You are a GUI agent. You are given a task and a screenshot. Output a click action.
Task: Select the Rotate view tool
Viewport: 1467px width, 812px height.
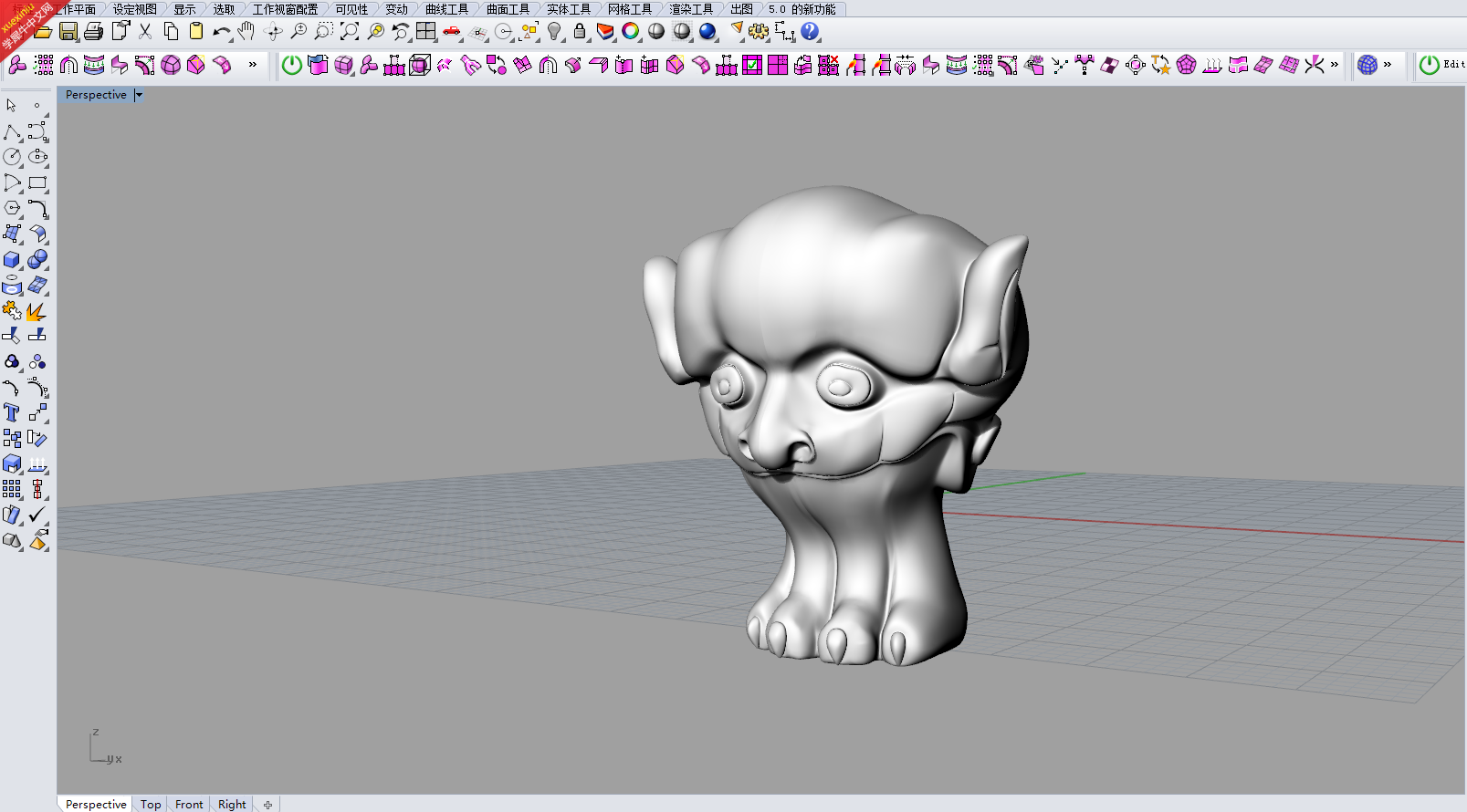pyautogui.click(x=273, y=32)
